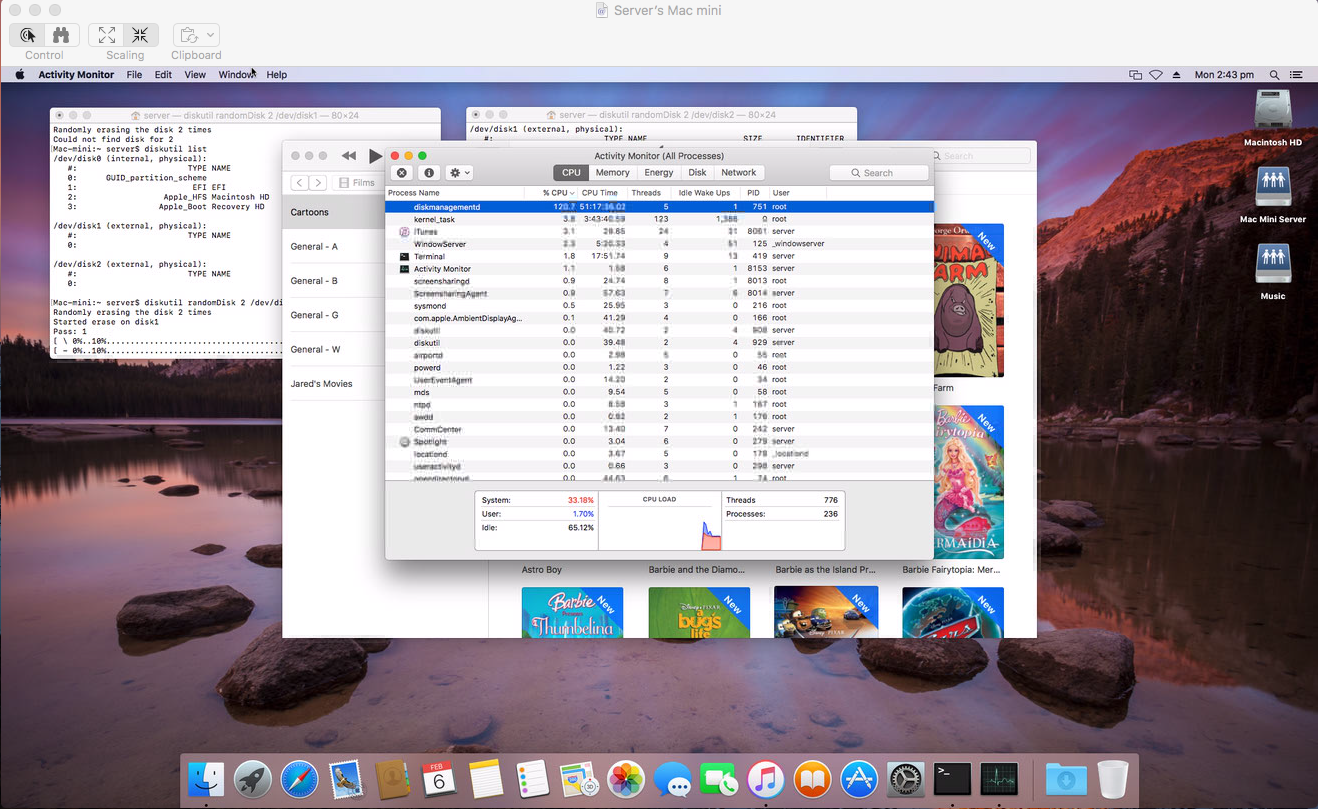Switch to the Network tab
Image resolution: width=1318 pixels, height=809 pixels.
[739, 173]
